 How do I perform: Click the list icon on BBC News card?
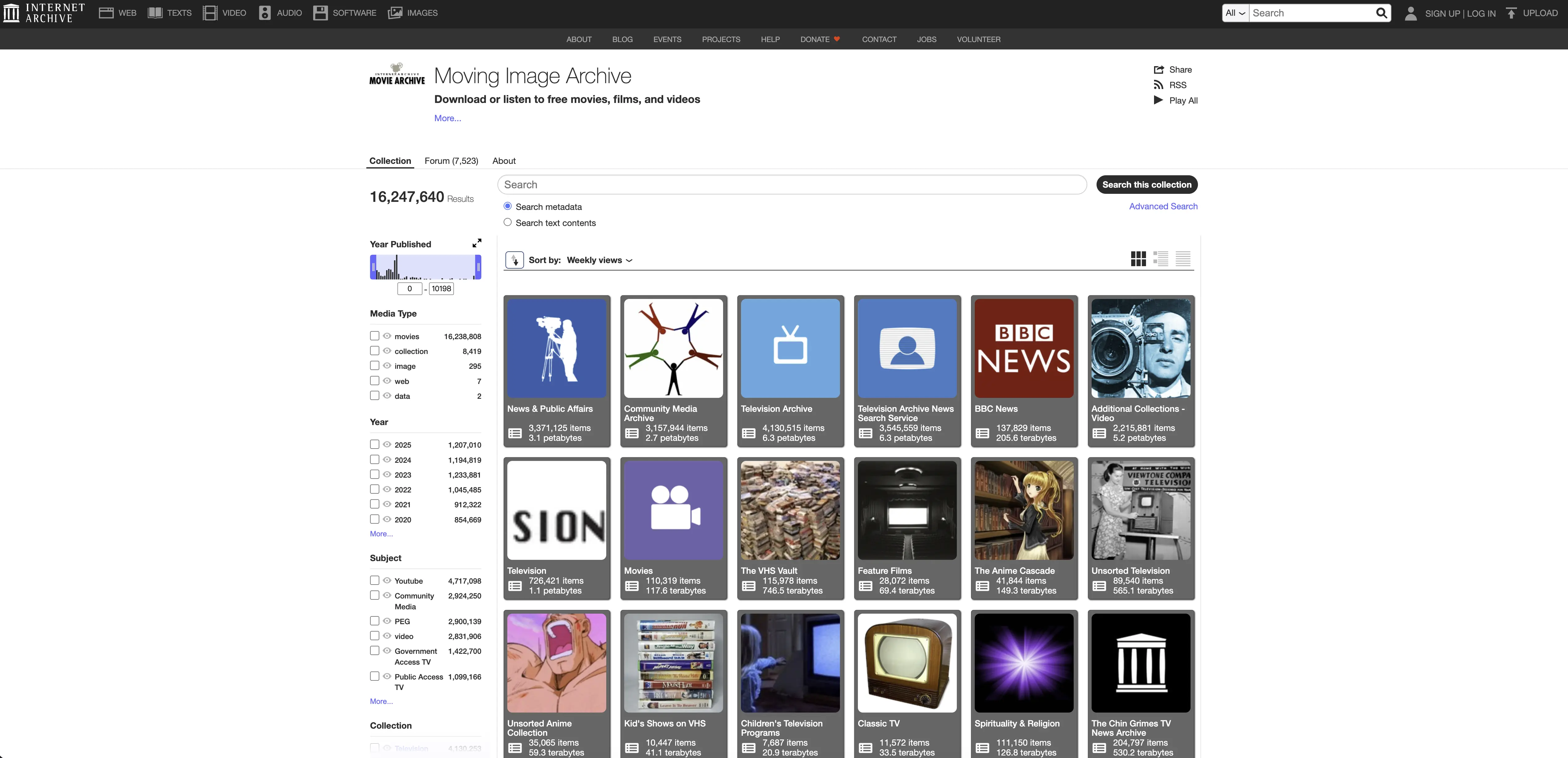click(982, 433)
